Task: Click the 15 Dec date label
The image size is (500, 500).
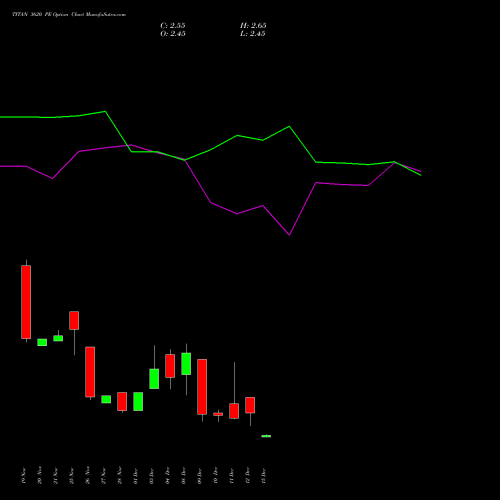Action: 264,475
